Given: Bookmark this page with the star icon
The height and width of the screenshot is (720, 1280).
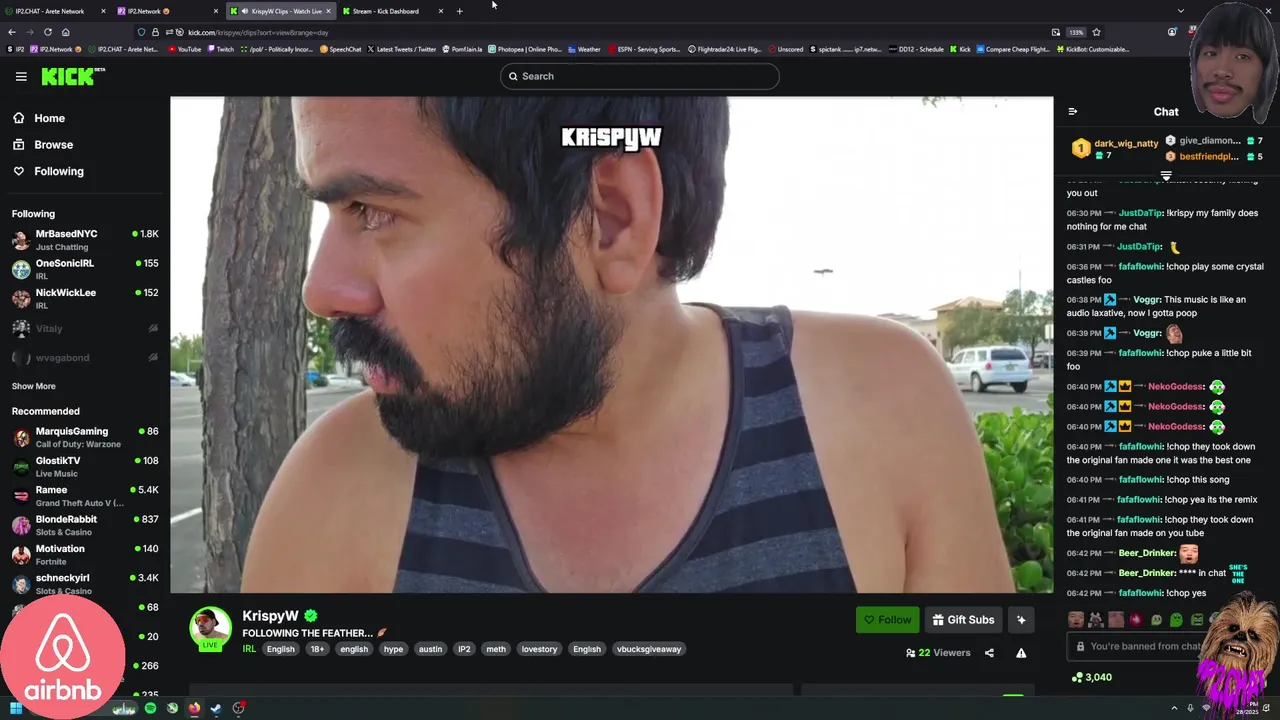Looking at the screenshot, I should [x=1096, y=32].
